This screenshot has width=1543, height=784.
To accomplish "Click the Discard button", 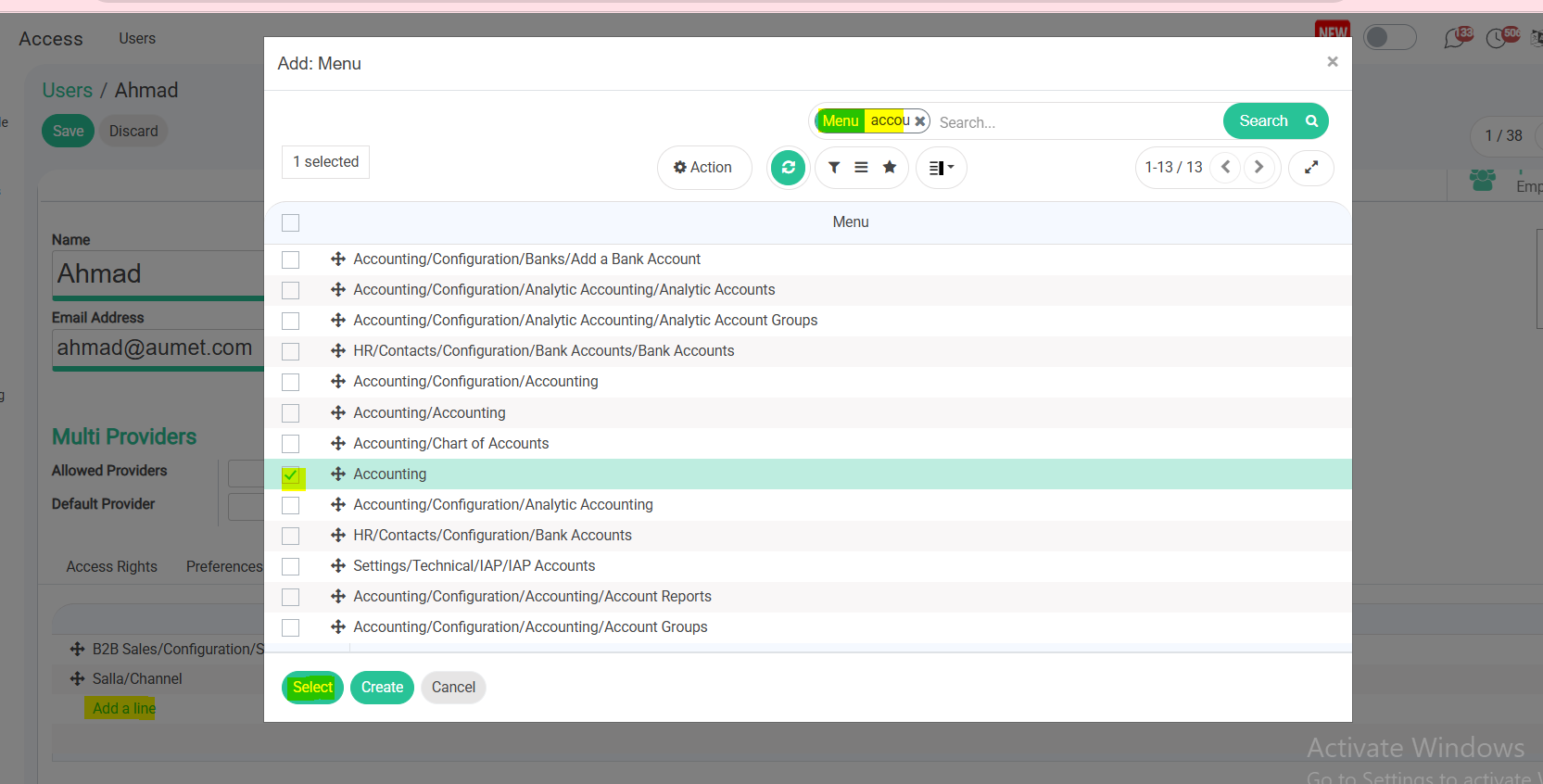I will 133,132.
